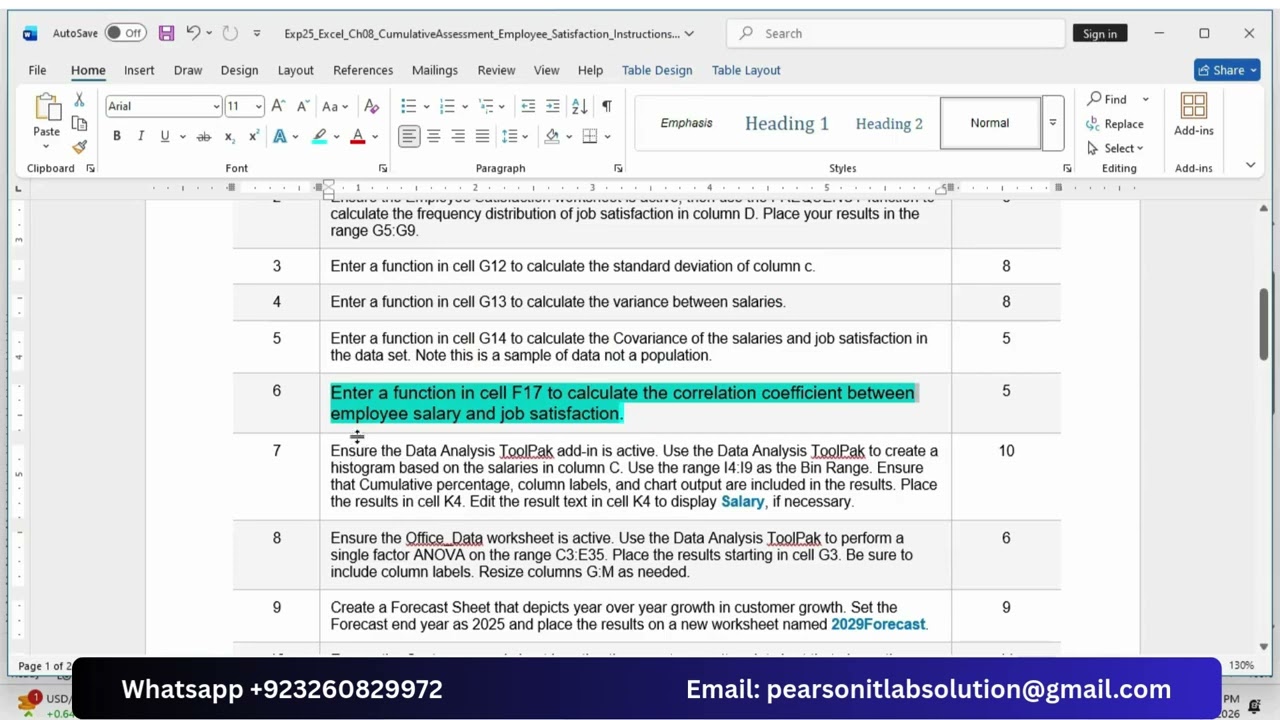This screenshot has height=720, width=1280.
Task: Apply Superscript formatting
Action: (253, 136)
